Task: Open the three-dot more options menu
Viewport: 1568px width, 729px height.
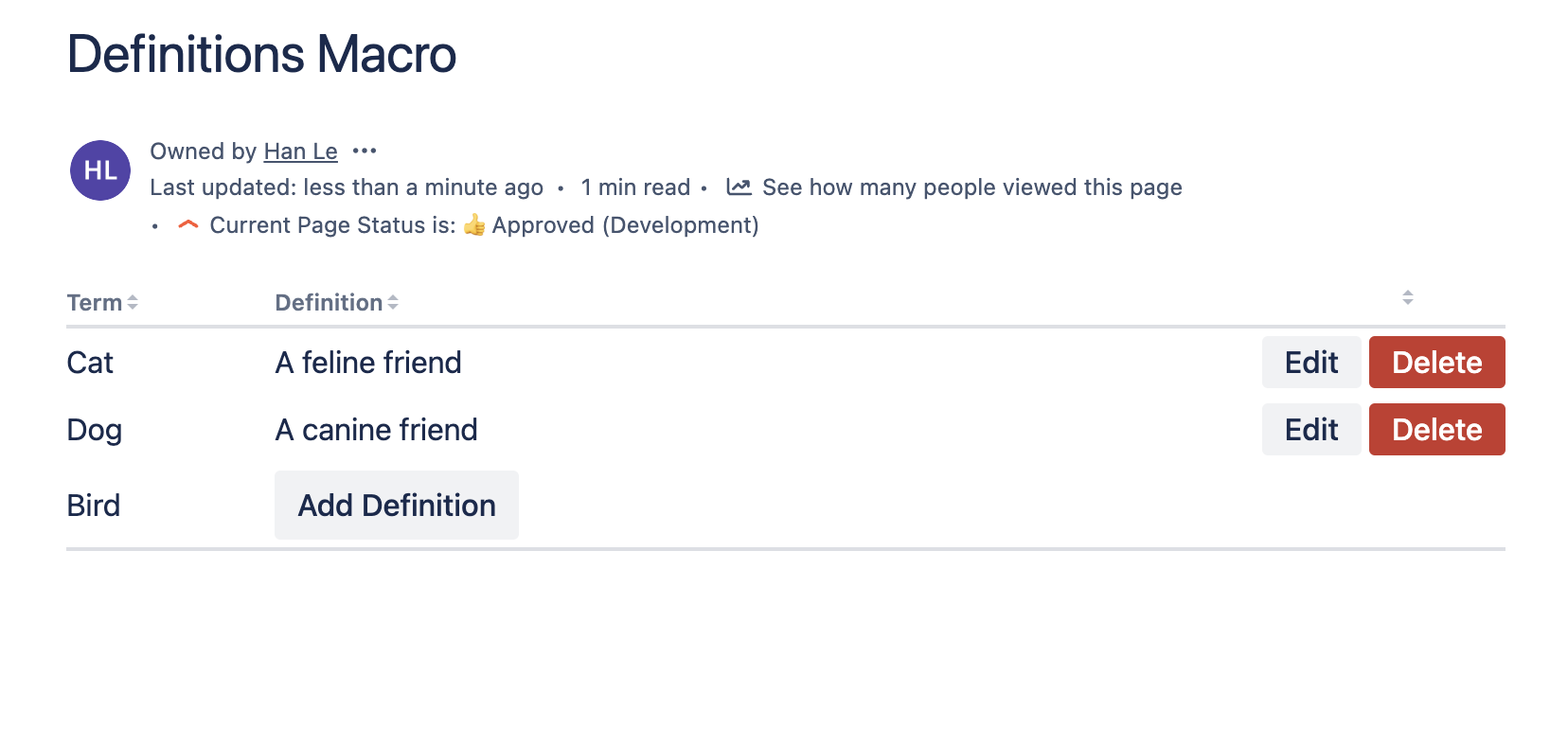Action: coord(365,151)
